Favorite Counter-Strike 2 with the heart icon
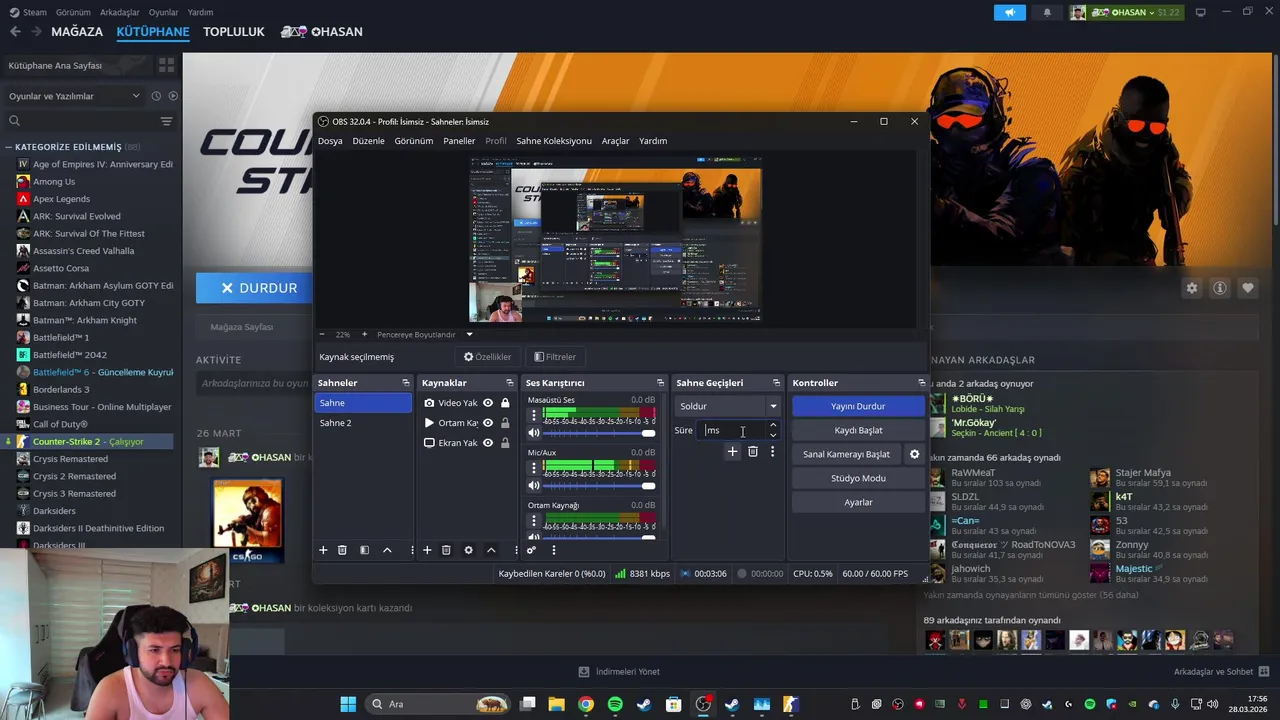Viewport: 1280px width, 720px height. click(x=1248, y=288)
